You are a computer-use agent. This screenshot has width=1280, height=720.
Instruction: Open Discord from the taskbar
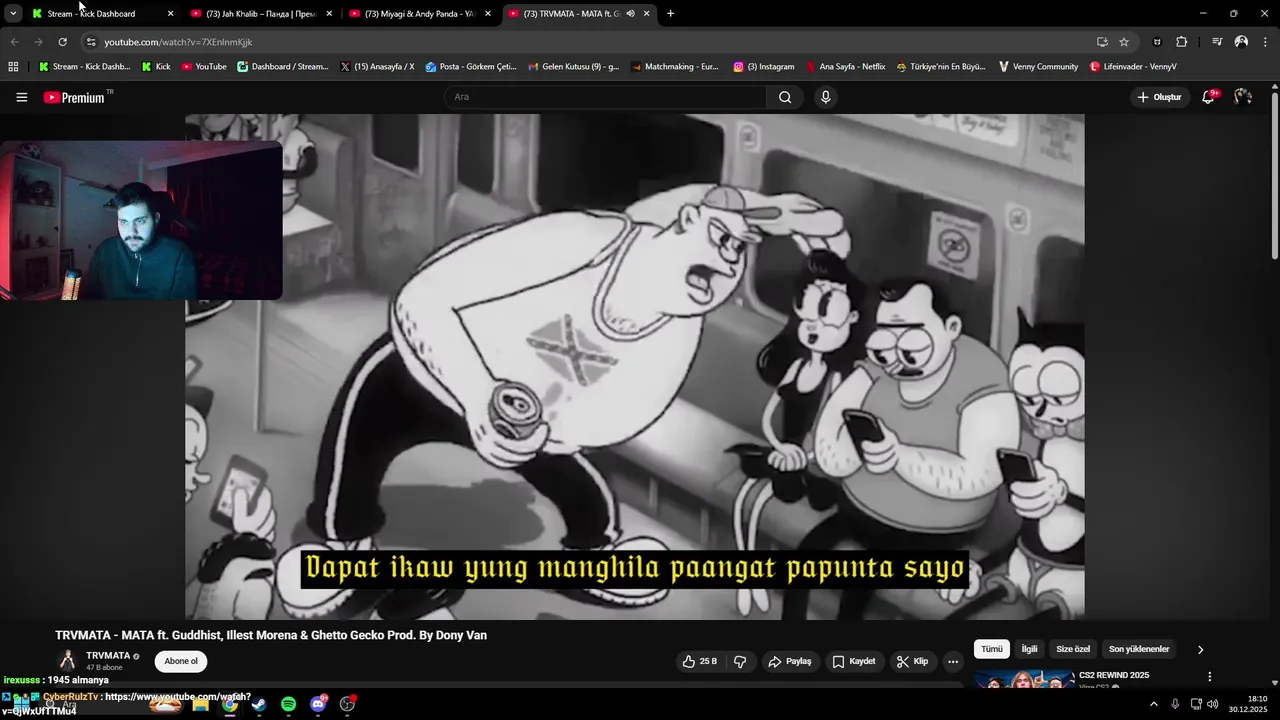pyautogui.click(x=318, y=704)
